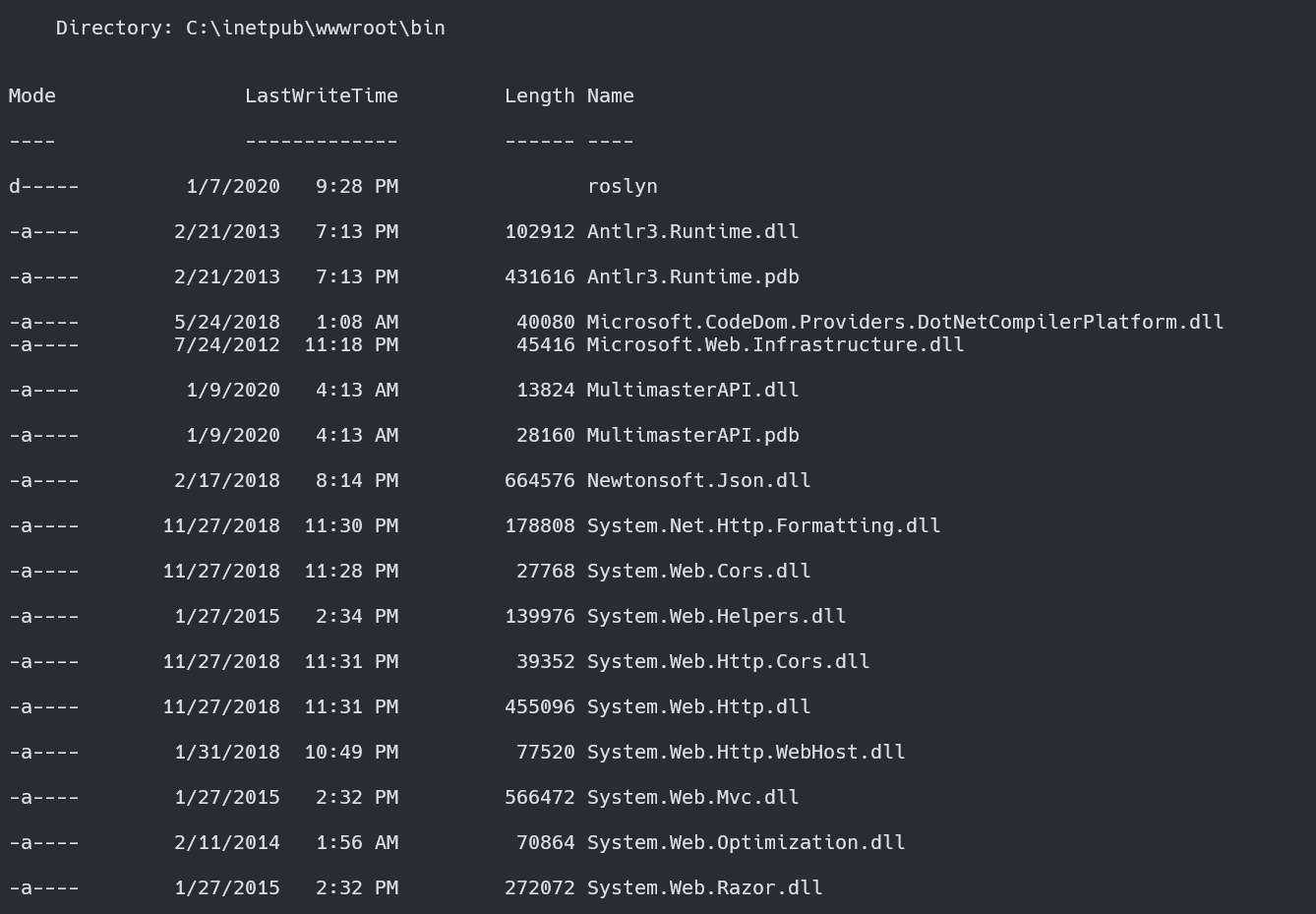The width and height of the screenshot is (1316, 914).
Task: Click Microsoft.CodeDom.Providers.DotNetCompilerPlatform.dll file name
Action: pos(905,322)
